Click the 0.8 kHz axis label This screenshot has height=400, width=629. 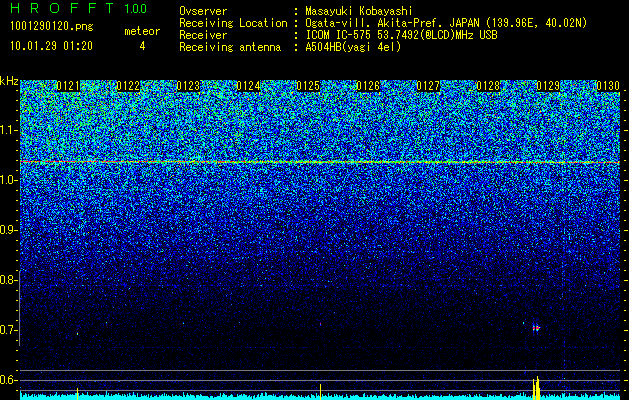pos(9,280)
